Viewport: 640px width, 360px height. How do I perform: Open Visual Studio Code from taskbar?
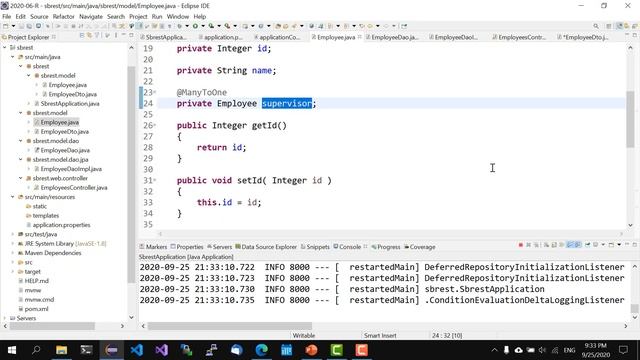pos(137,350)
